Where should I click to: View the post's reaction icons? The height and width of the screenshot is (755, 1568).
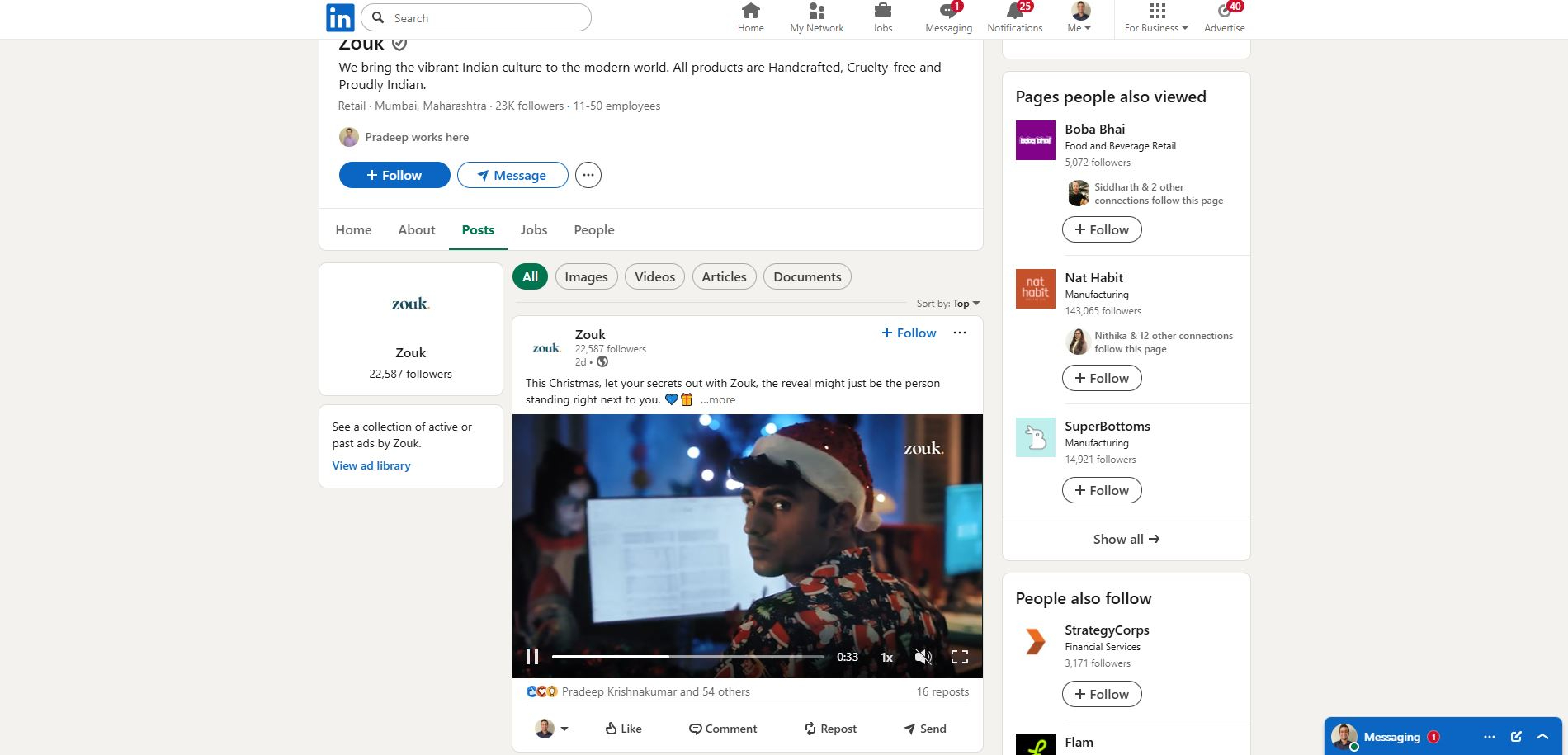tap(542, 691)
